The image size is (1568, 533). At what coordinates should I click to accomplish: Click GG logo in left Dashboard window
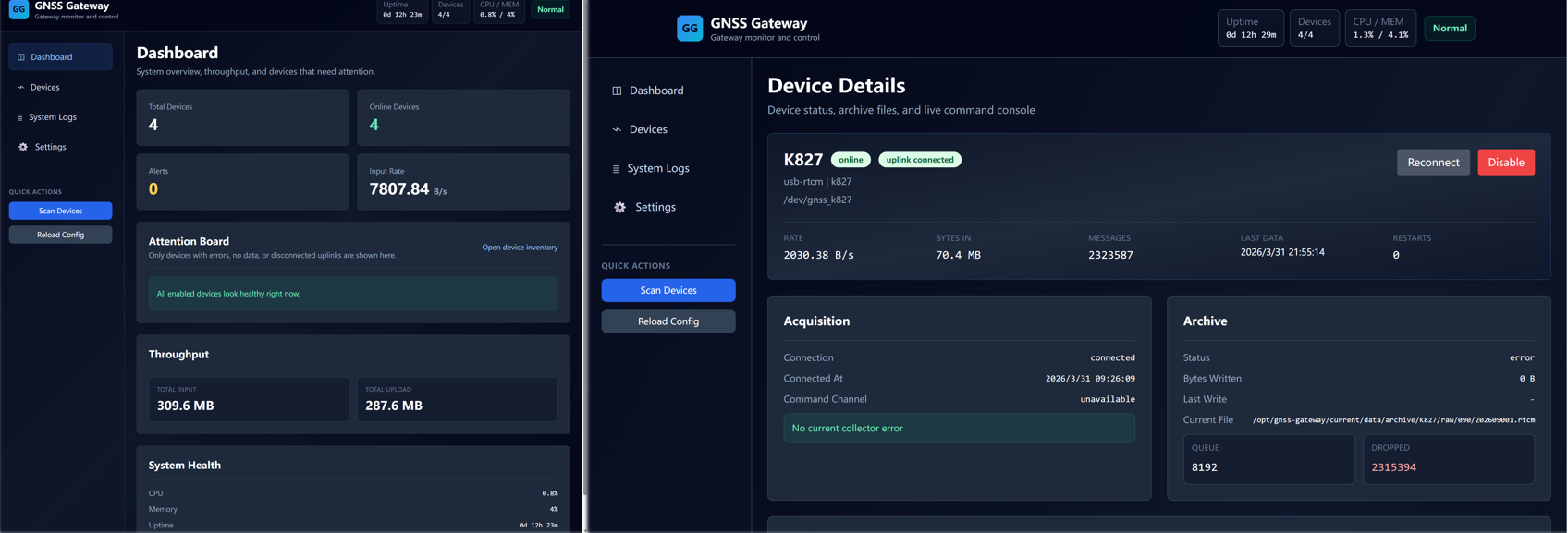pos(18,9)
